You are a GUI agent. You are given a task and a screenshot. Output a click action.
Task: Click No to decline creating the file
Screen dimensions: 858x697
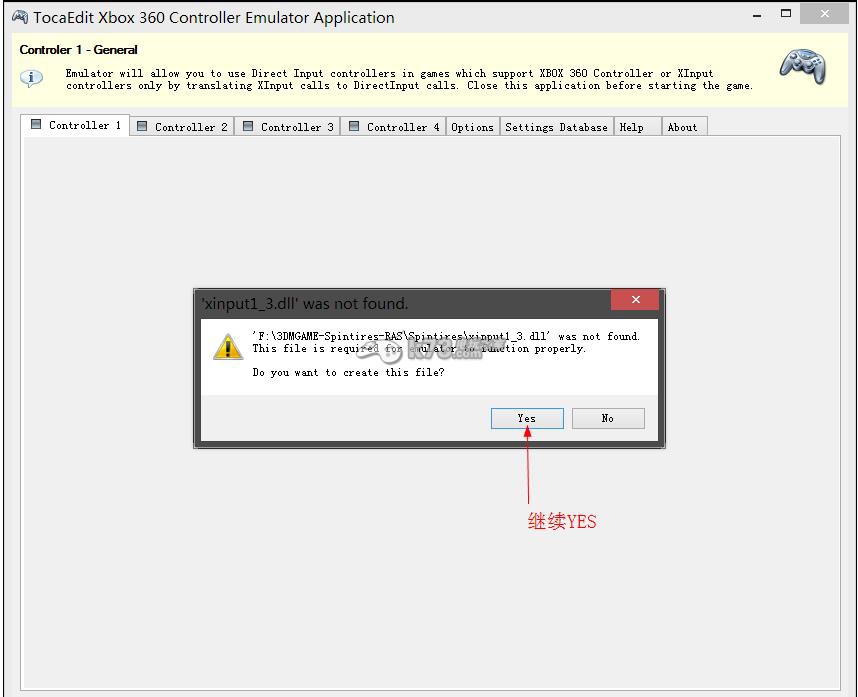[608, 418]
